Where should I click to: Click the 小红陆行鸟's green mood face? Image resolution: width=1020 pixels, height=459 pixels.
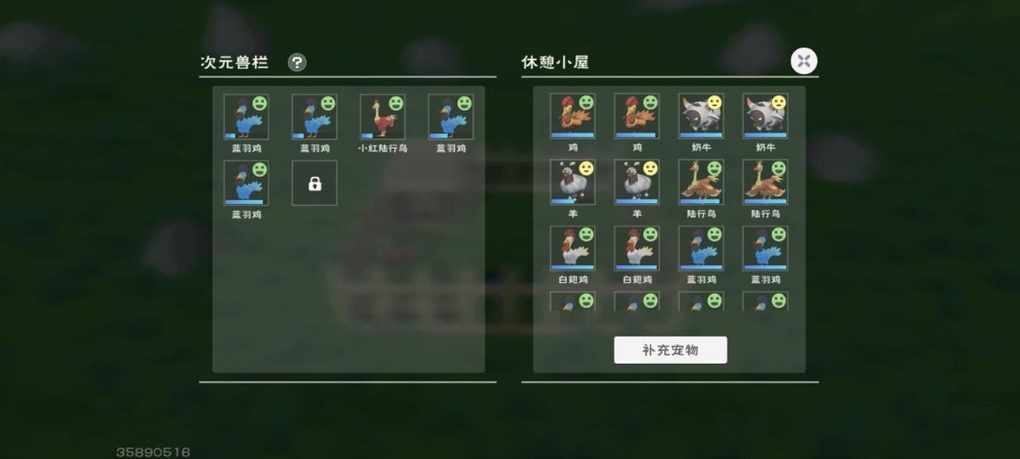[396, 103]
